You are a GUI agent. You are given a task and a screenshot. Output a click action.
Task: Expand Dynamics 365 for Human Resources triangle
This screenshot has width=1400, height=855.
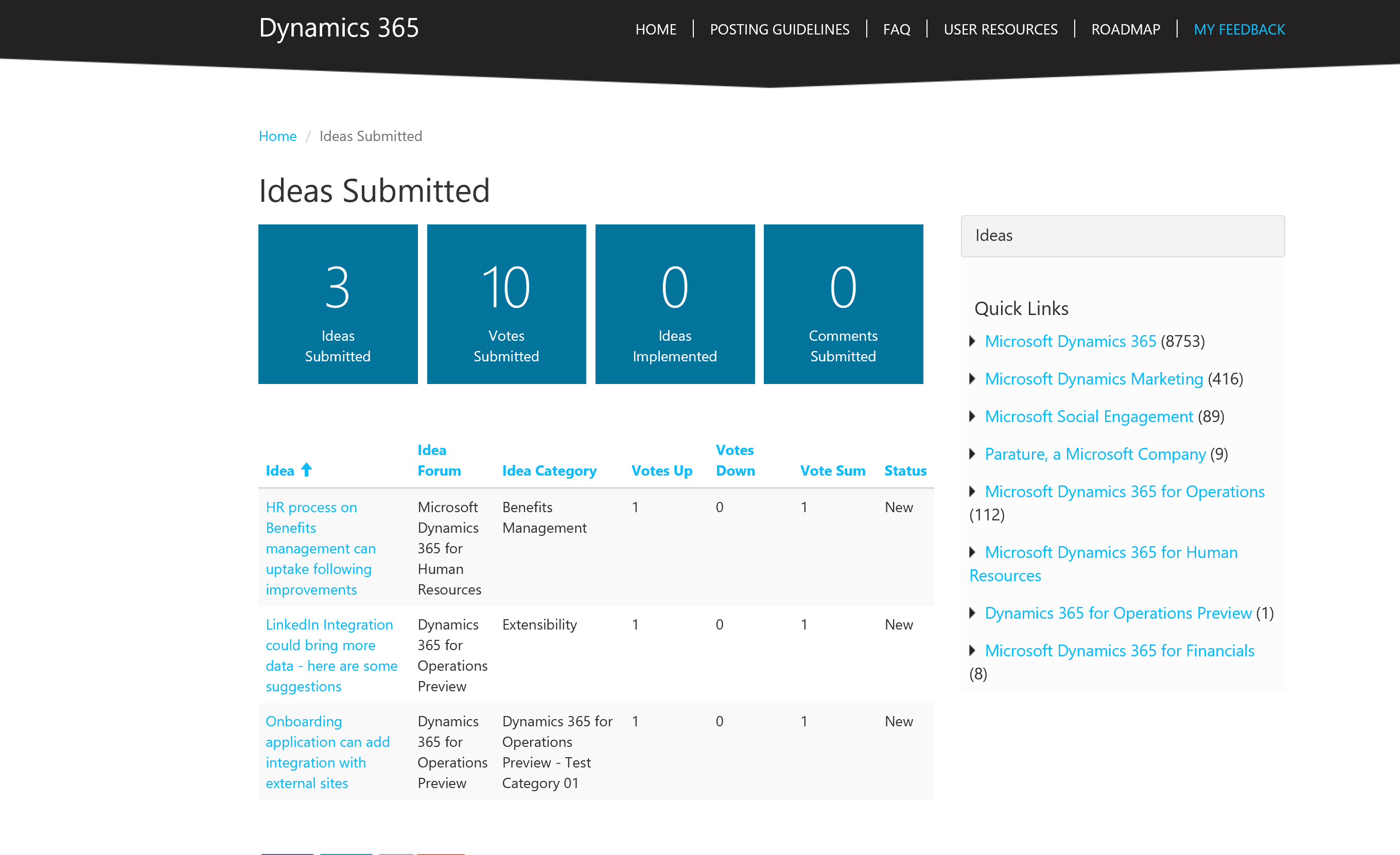(x=972, y=552)
